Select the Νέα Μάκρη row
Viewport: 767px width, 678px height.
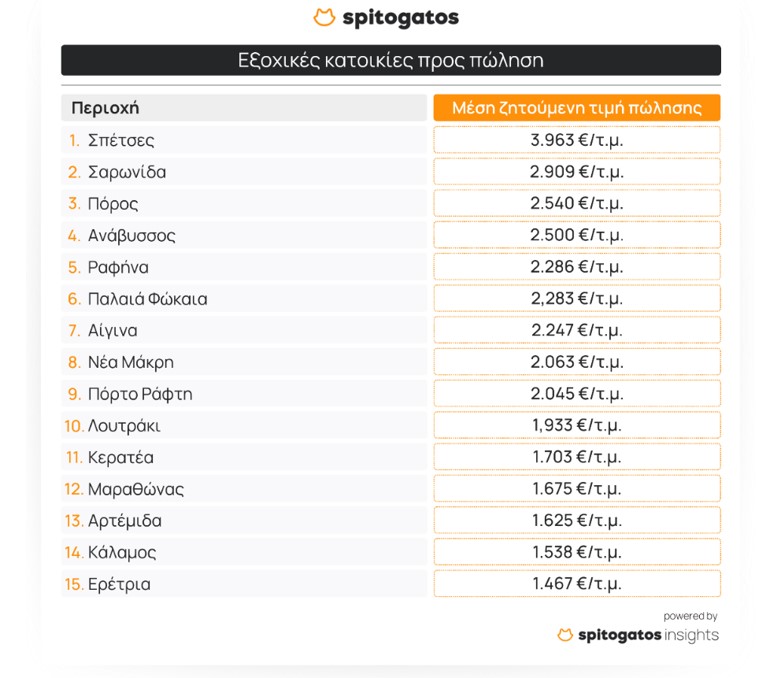[244, 362]
